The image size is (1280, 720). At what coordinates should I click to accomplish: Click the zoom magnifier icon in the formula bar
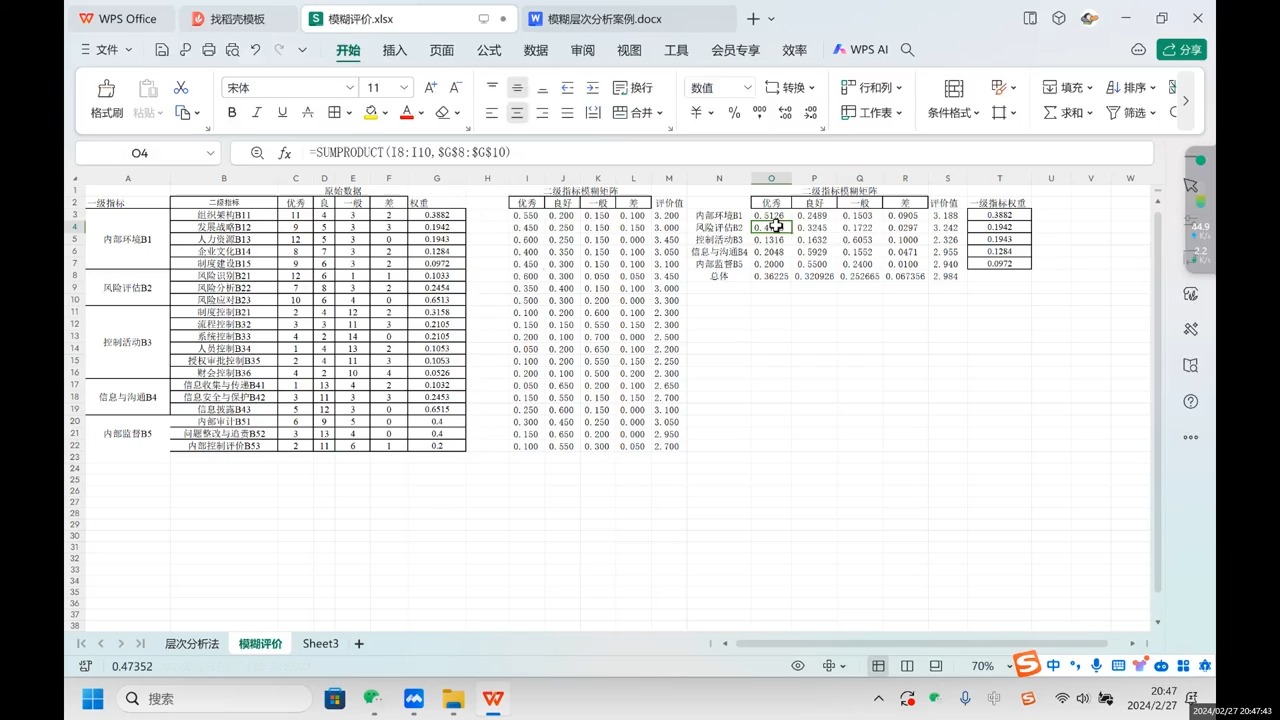257,153
